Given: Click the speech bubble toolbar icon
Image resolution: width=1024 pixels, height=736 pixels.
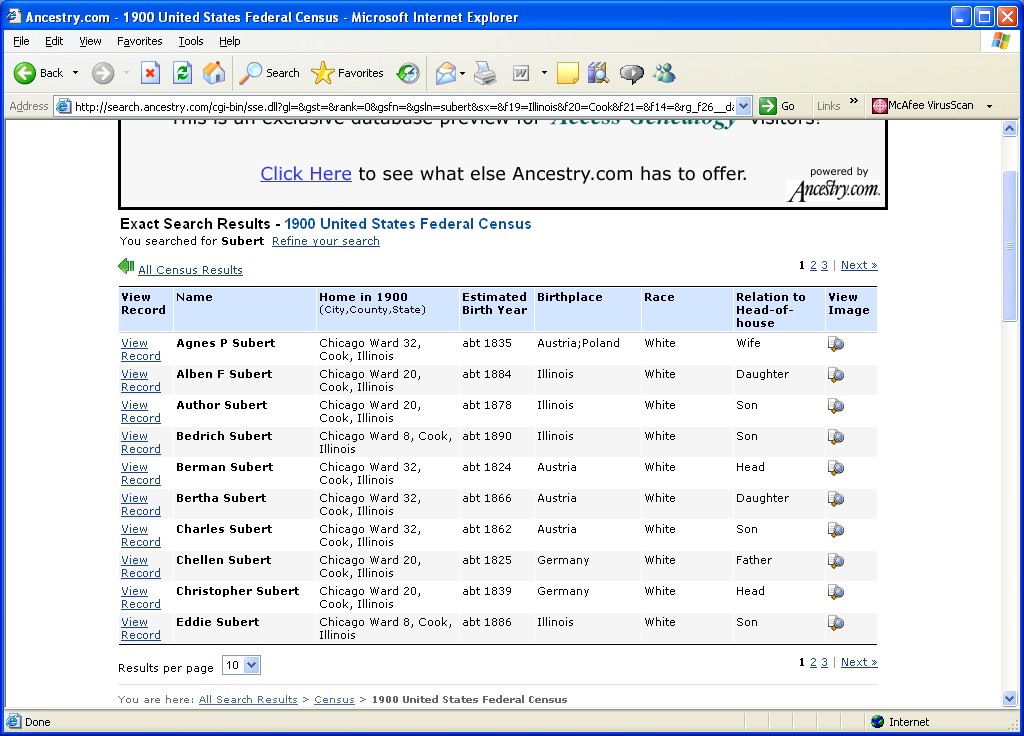Looking at the screenshot, I should (x=632, y=73).
